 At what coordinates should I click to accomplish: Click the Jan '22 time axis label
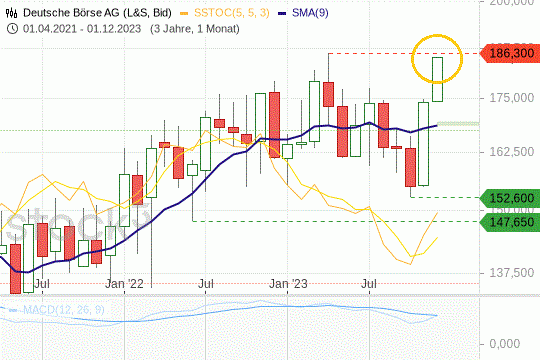(x=124, y=284)
